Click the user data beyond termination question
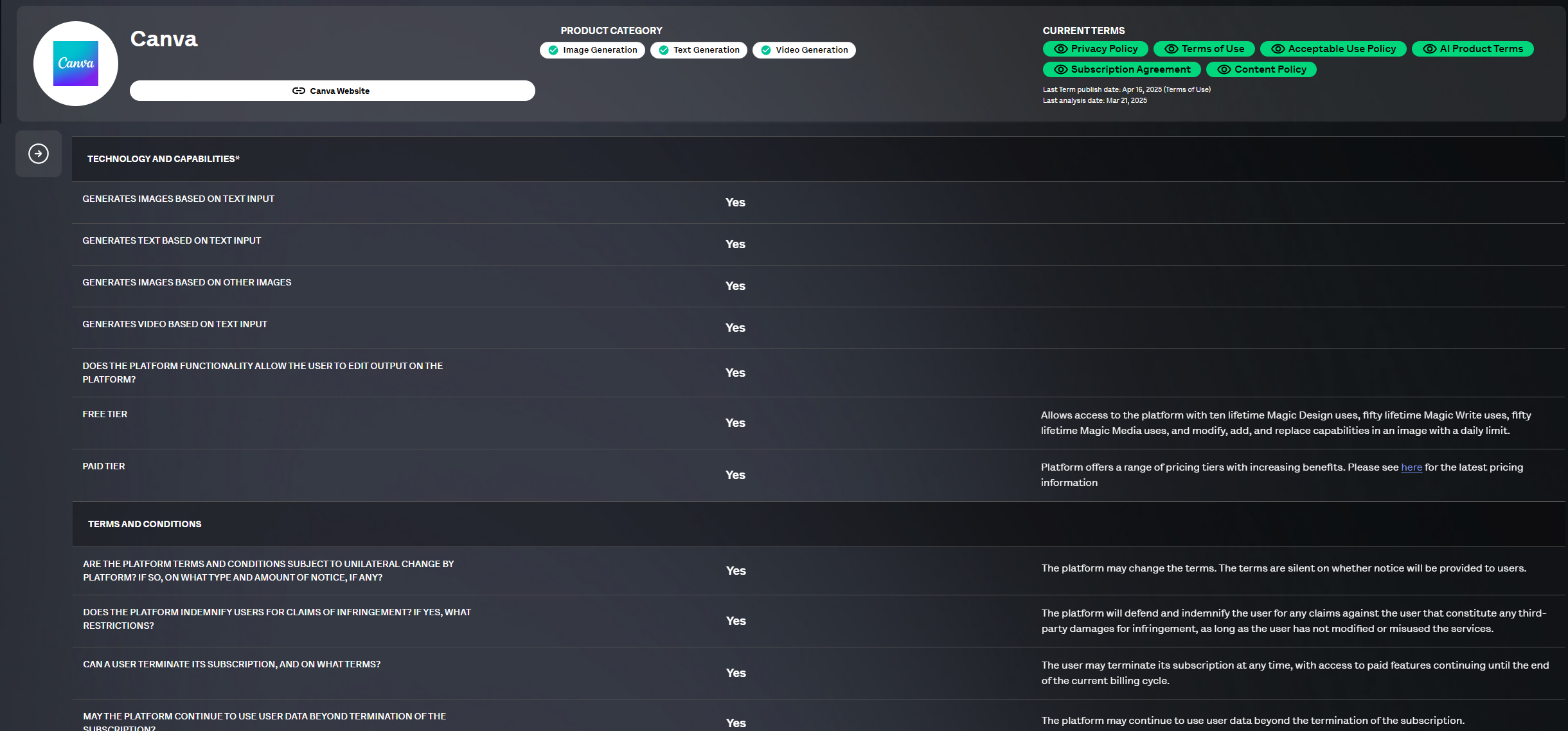1568x731 pixels. pos(264,722)
